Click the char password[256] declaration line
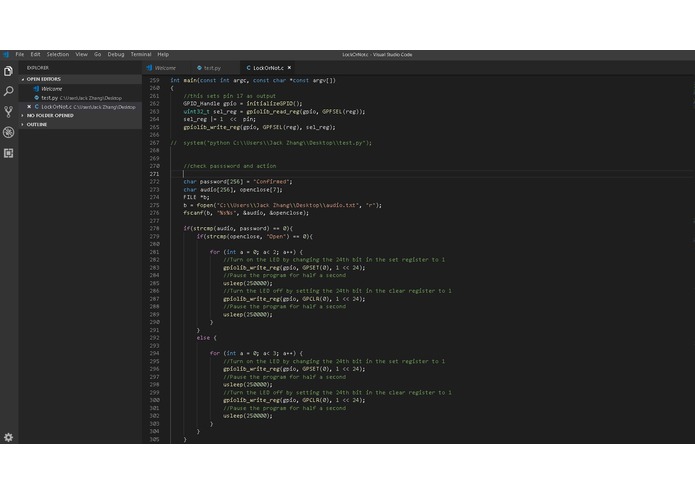Viewport: 695px width, 494px height. [238, 182]
